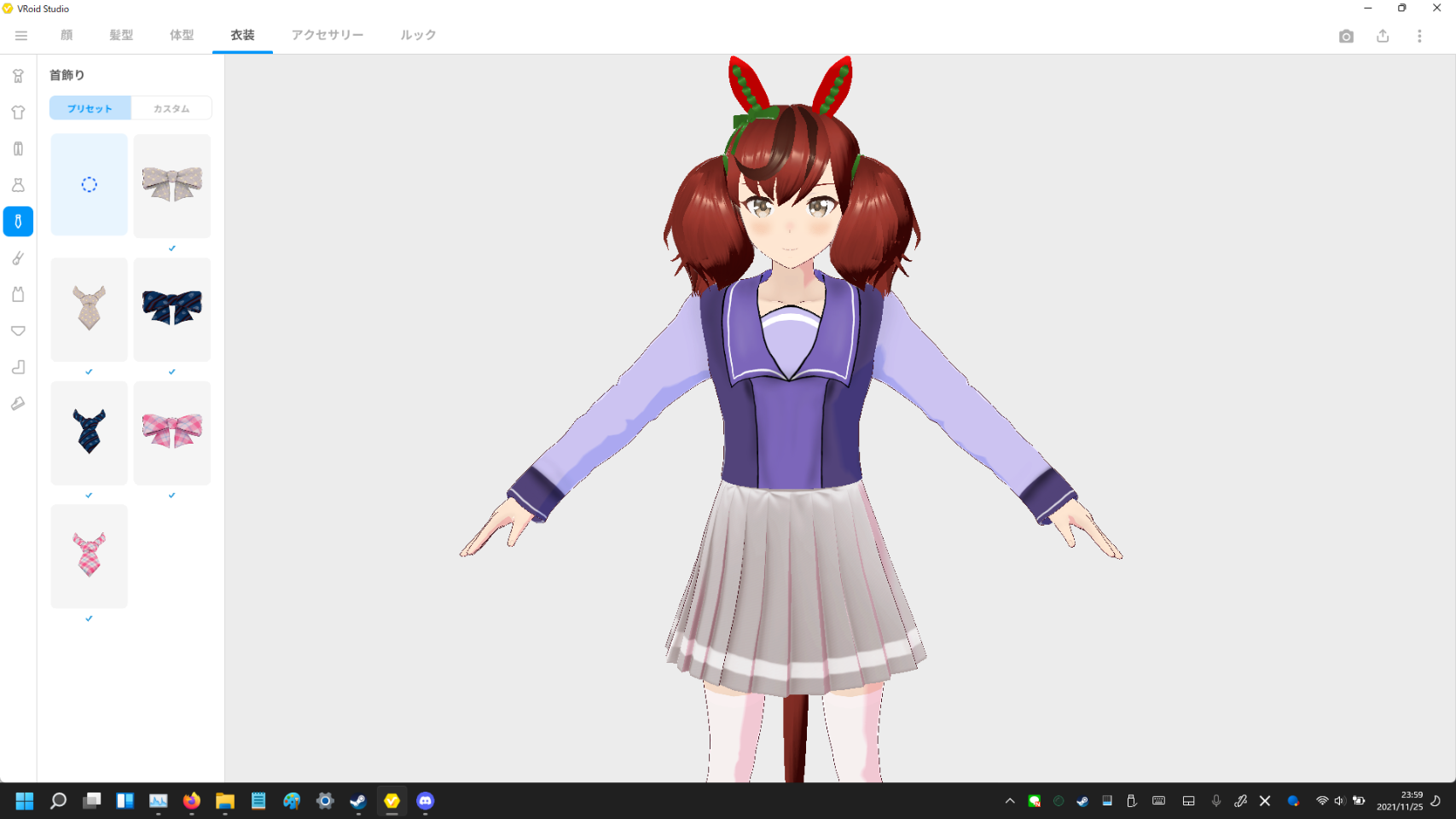Open the three-dot more options menu
Screen dimensions: 1456x819
tap(1419, 36)
